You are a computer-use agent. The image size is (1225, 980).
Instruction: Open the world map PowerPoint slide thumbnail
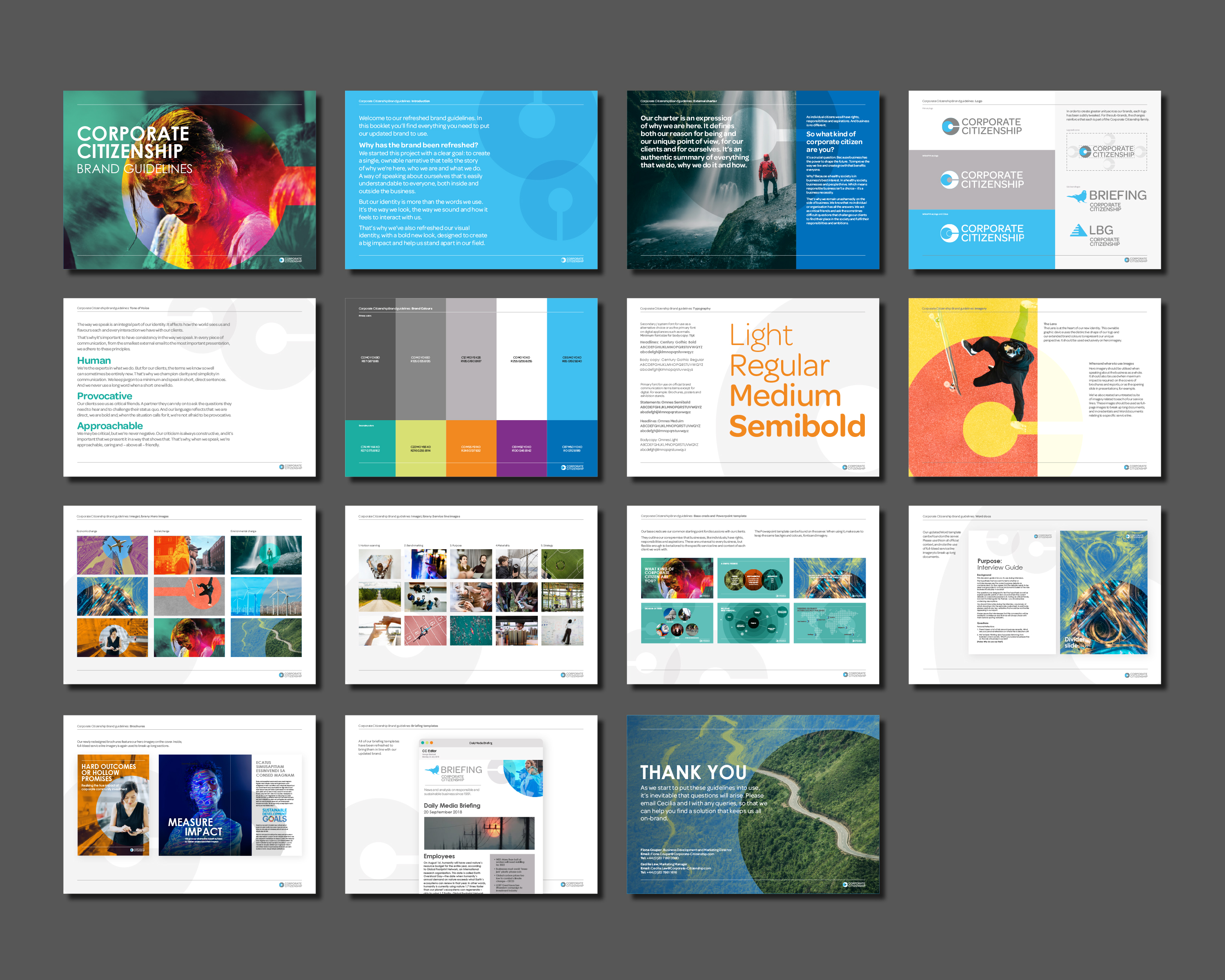(x=830, y=623)
